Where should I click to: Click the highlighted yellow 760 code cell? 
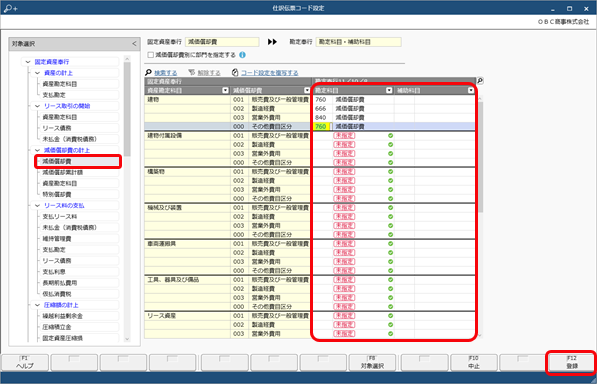tap(321, 126)
